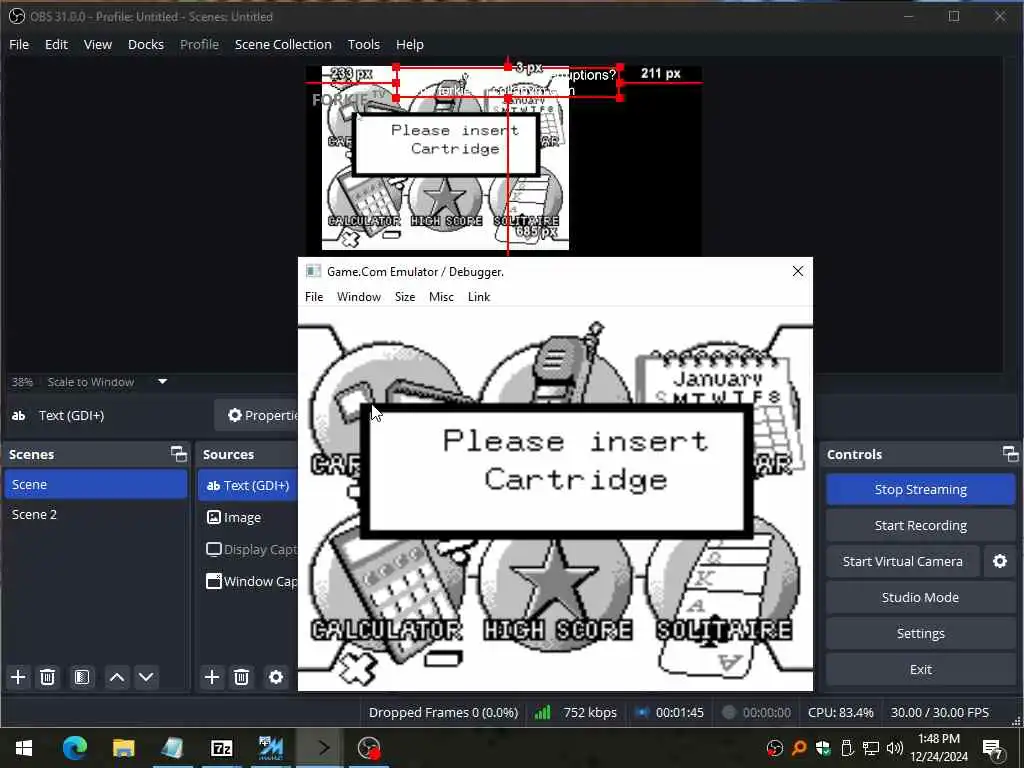The height and width of the screenshot is (768, 1024).
Task: Open the View menu in OBS
Action: (98, 44)
